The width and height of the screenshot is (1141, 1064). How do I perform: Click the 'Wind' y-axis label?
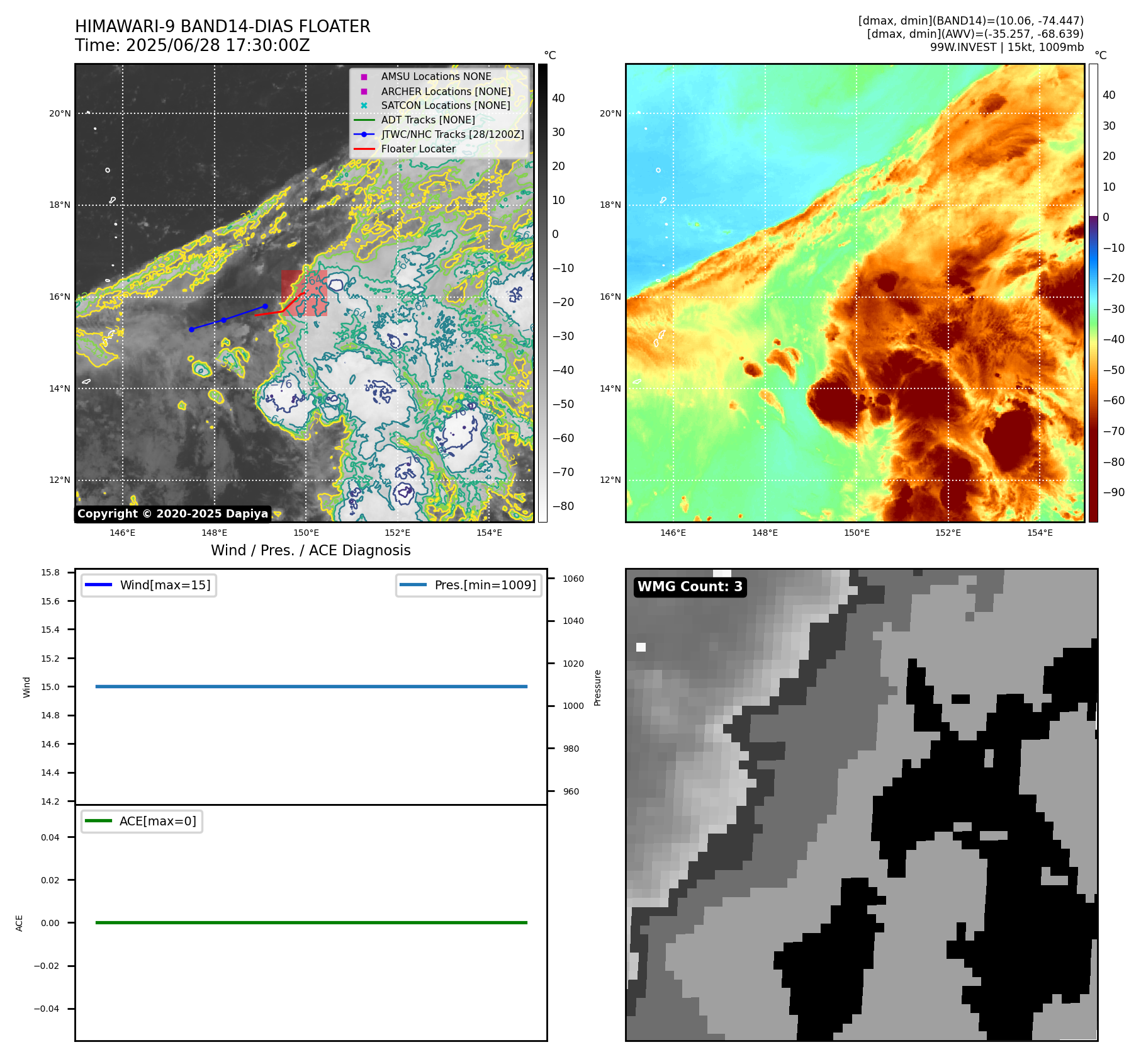[27, 687]
